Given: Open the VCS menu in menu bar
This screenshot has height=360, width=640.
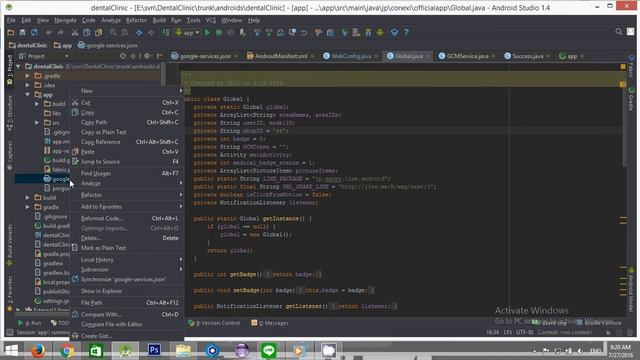Looking at the screenshot, I should click(211, 20).
